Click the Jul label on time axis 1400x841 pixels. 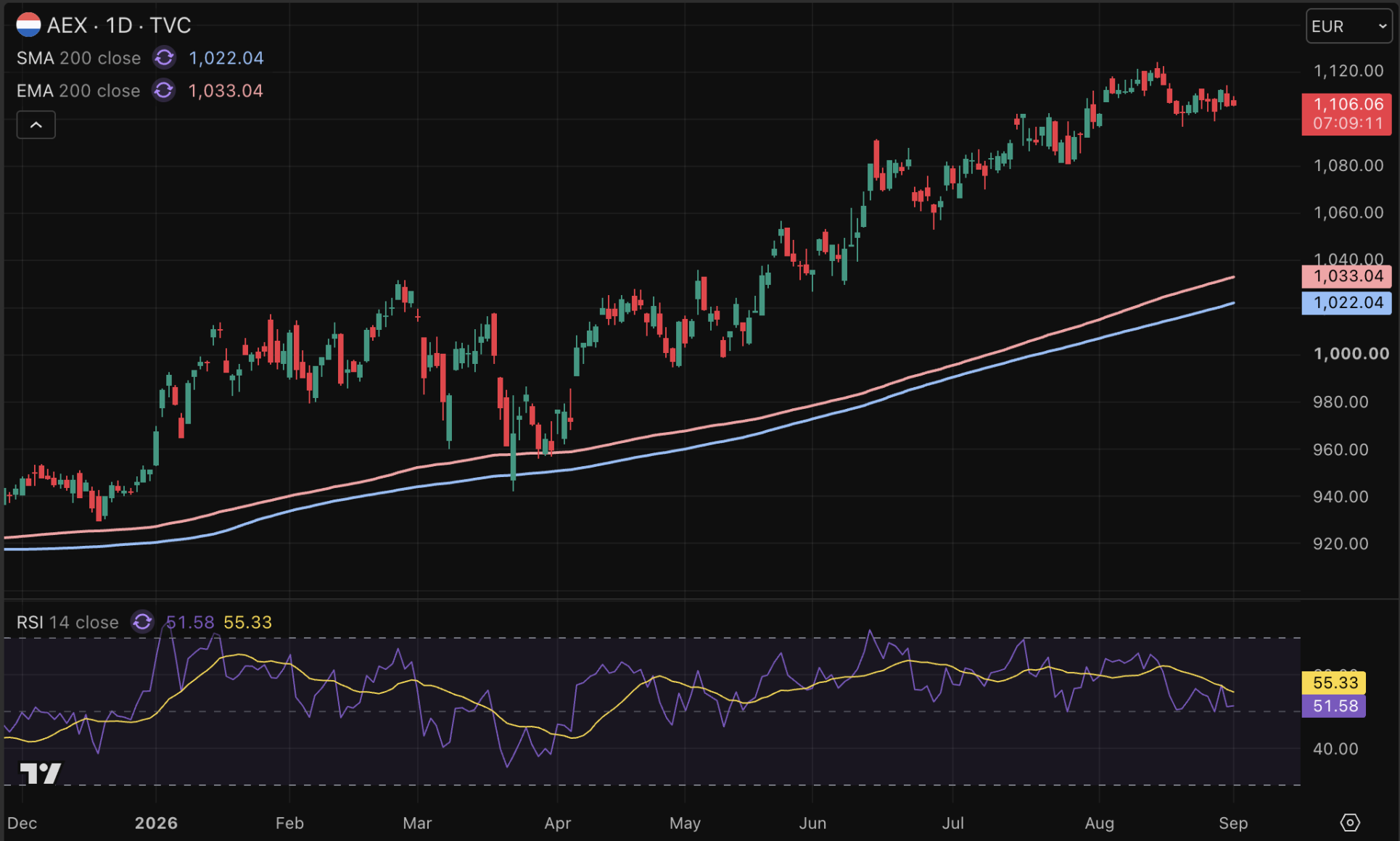coord(952,824)
